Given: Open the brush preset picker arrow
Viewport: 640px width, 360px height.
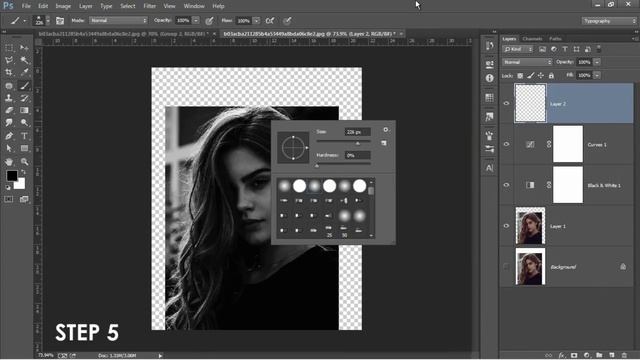Looking at the screenshot, I should tap(48, 20).
